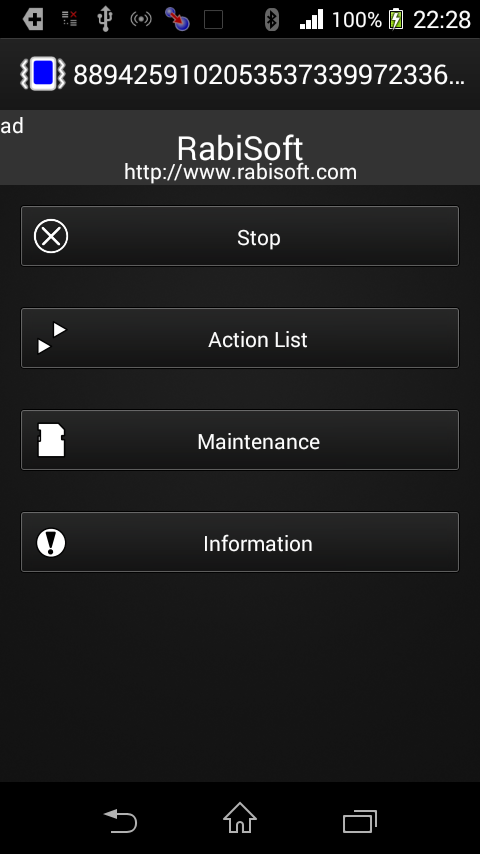Tap the battery charging indicator
This screenshot has height=854, width=480.
(396, 20)
